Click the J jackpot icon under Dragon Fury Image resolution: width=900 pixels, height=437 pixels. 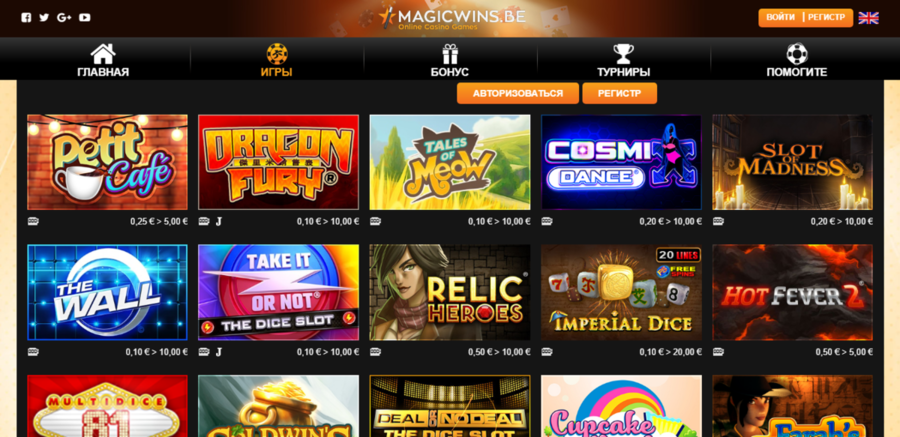(219, 222)
